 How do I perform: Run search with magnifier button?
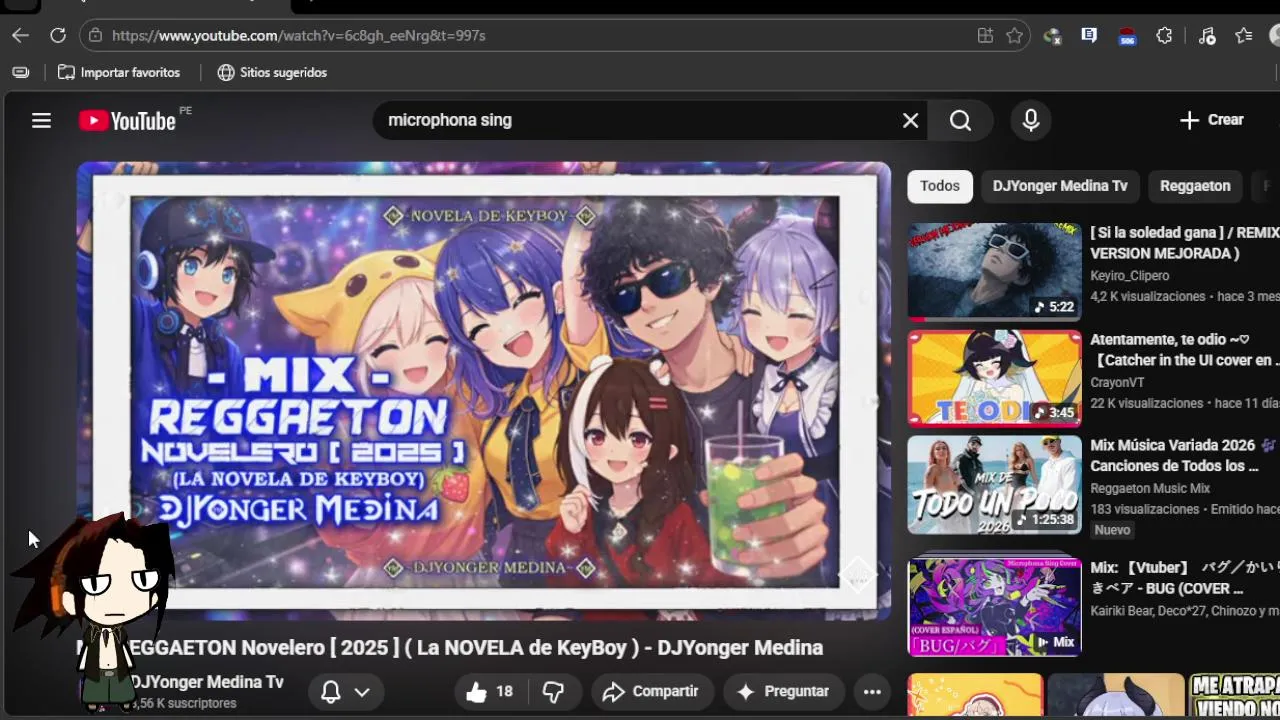(x=960, y=120)
